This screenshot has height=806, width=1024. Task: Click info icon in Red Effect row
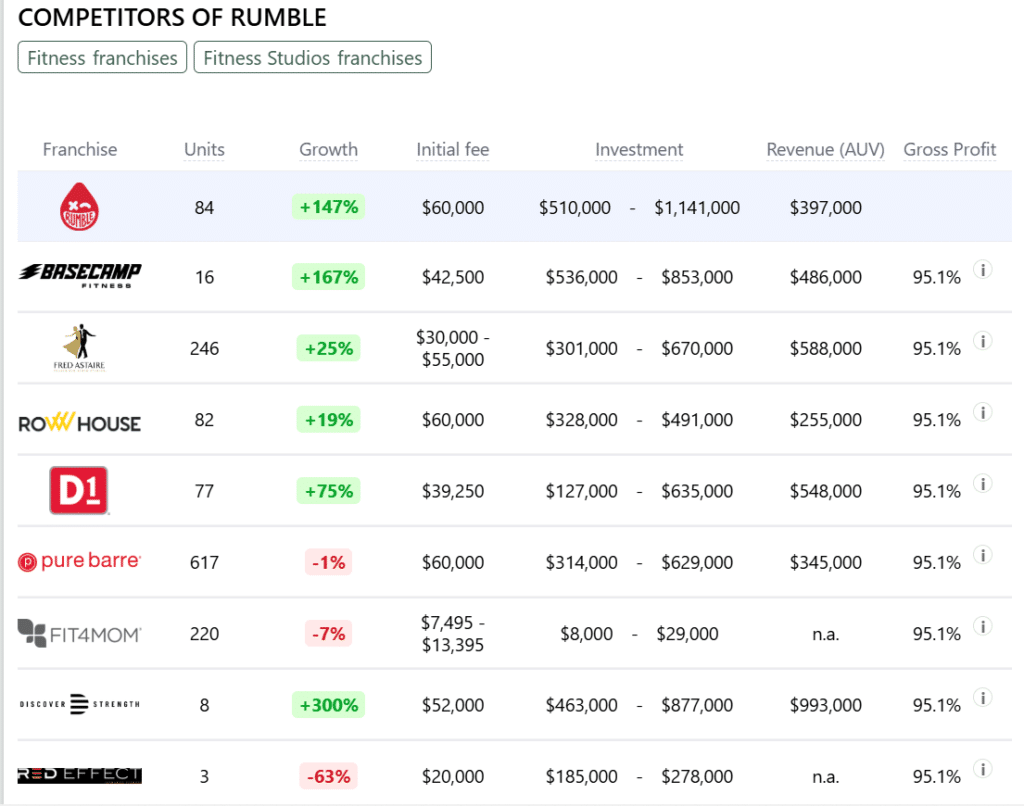point(983,768)
